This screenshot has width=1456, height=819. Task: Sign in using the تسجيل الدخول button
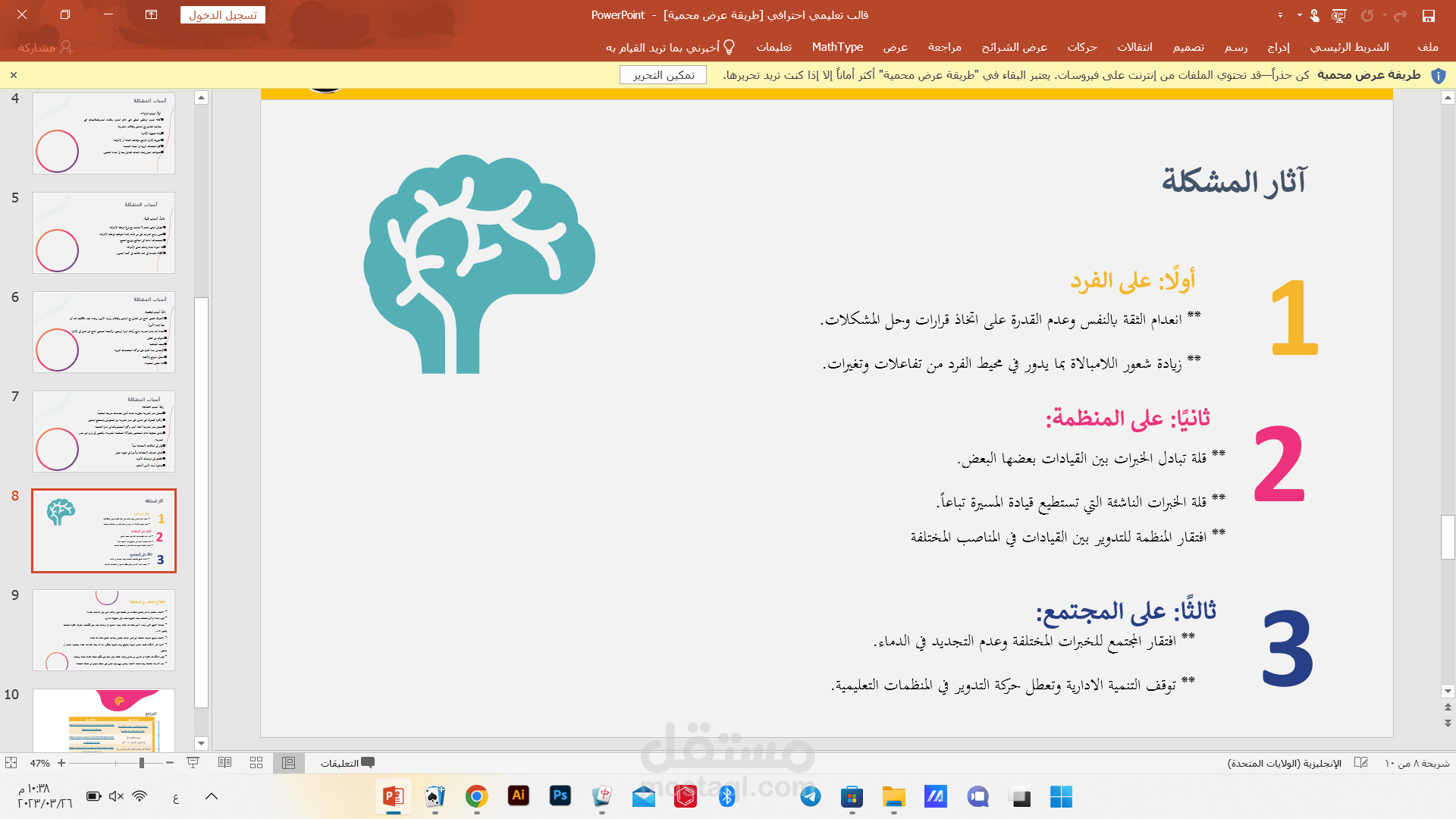pyautogui.click(x=222, y=14)
